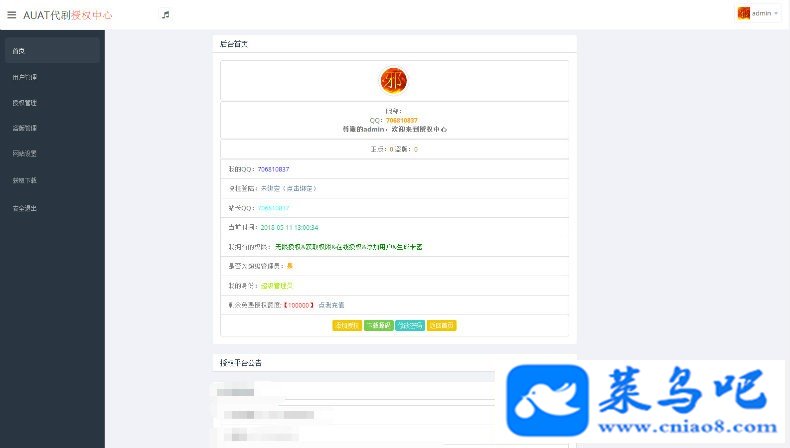
Task: Click the purple QQ number link 706810837
Action: 274,169
